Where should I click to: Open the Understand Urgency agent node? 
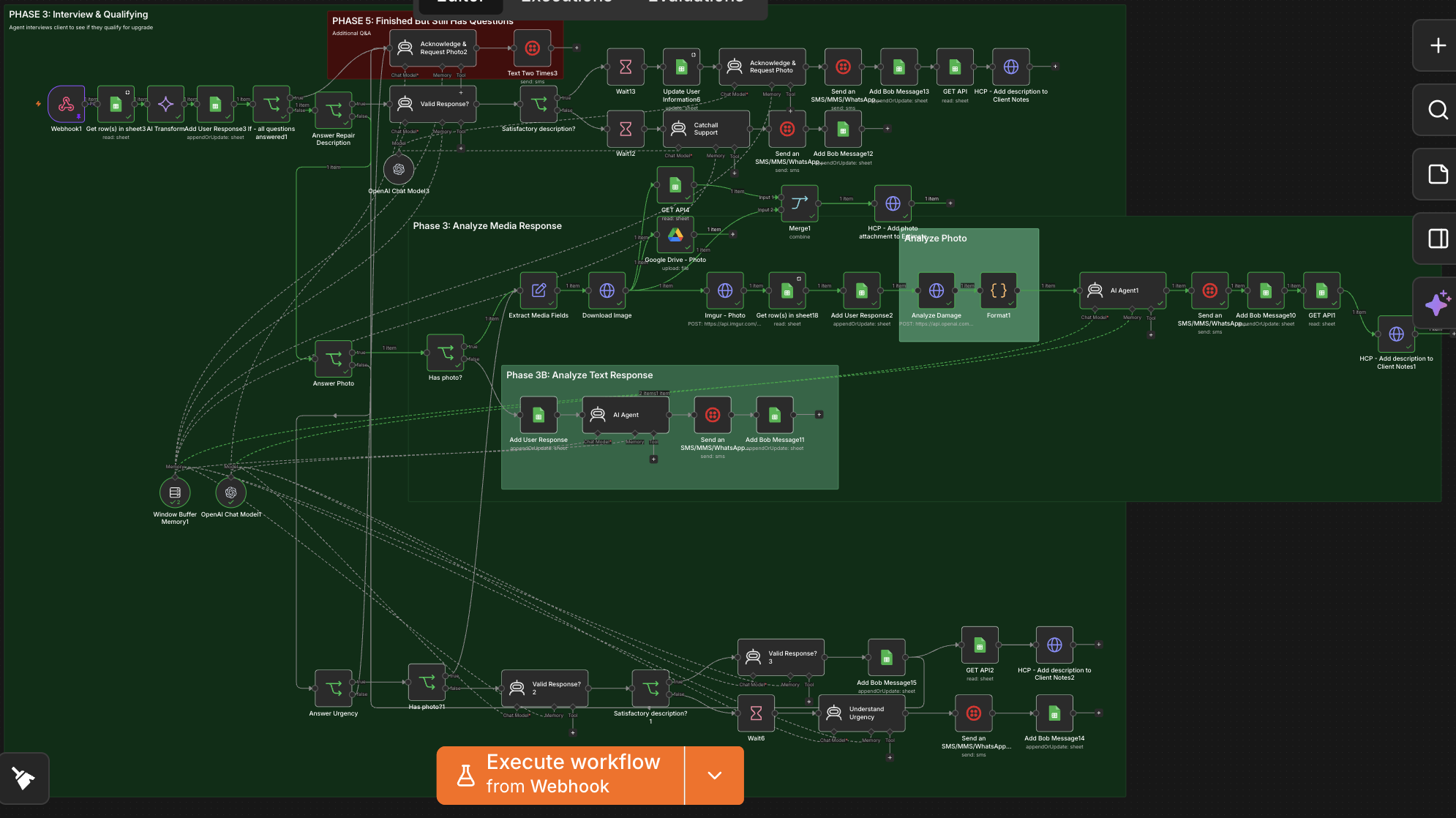862,714
